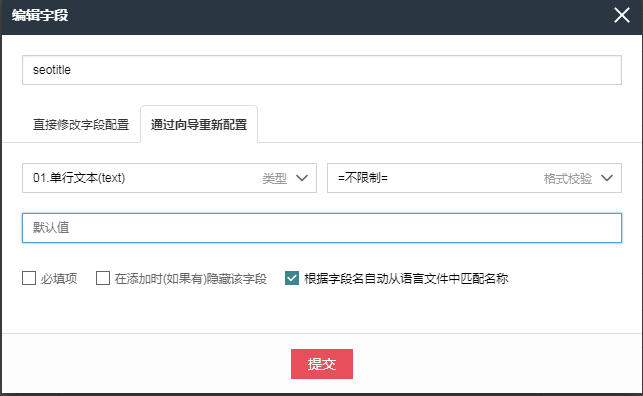Select the 通过向导重新配置 tab

point(199,125)
